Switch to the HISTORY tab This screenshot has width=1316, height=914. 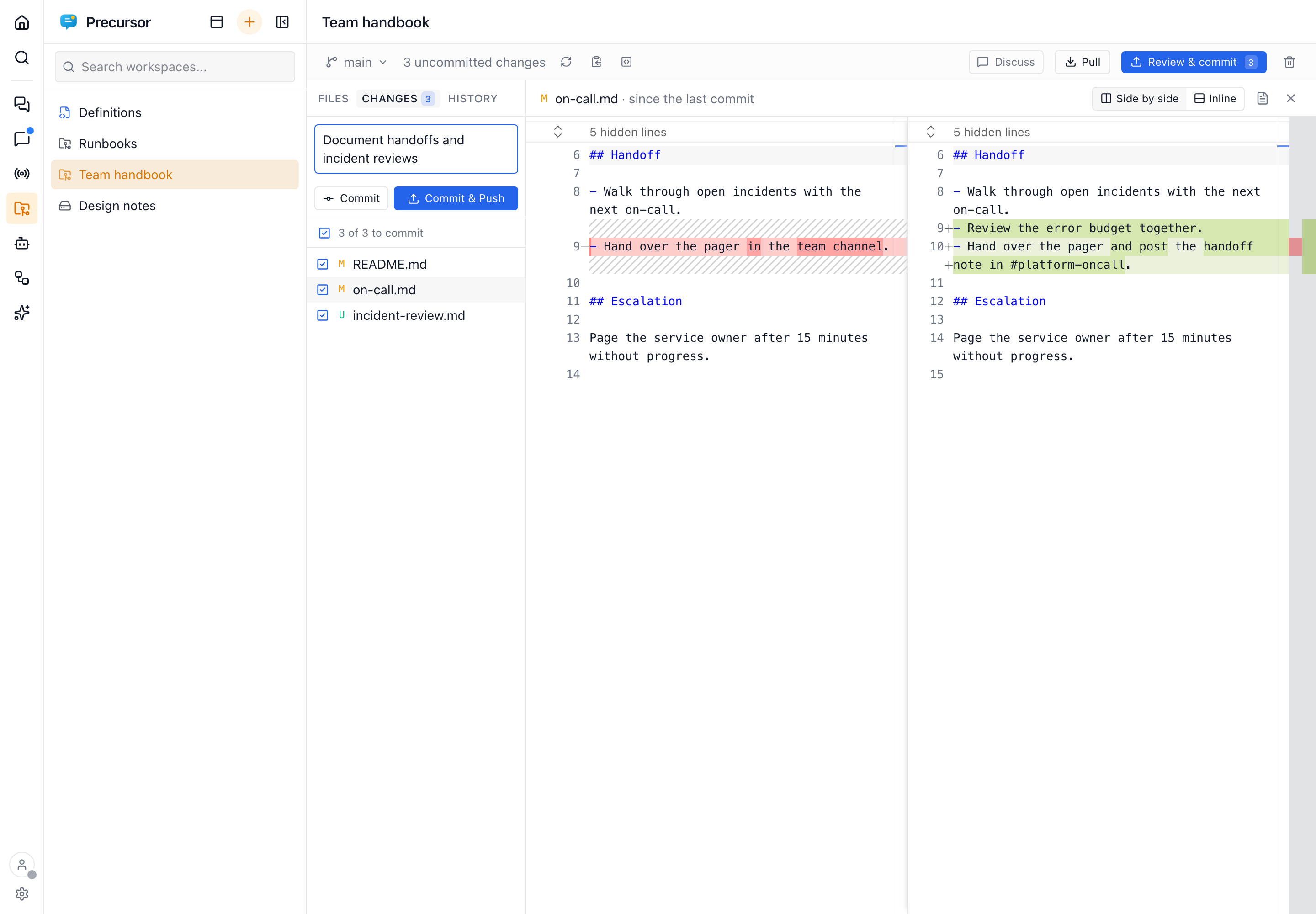coord(472,99)
